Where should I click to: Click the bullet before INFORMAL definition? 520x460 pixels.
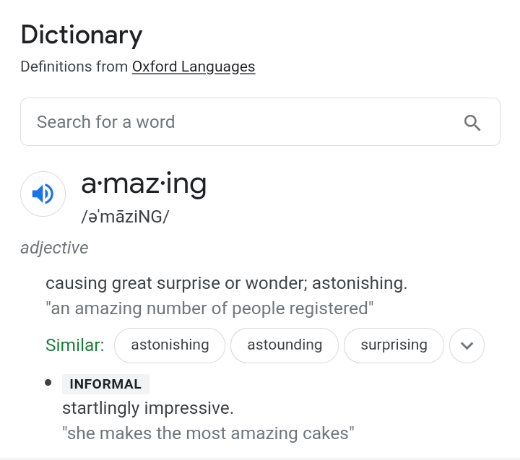pos(48,383)
